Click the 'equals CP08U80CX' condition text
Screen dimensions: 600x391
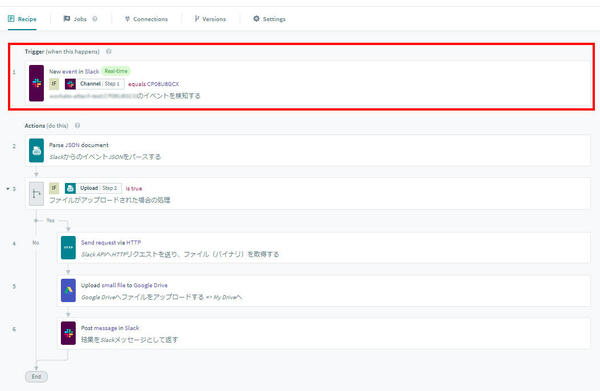pyautogui.click(x=153, y=84)
